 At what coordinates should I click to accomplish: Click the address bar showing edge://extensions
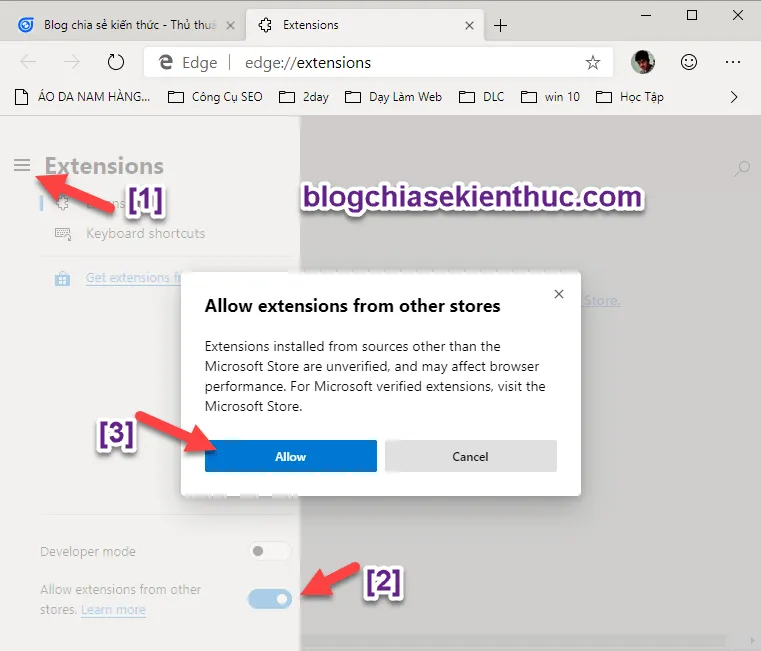pyautogui.click(x=378, y=62)
